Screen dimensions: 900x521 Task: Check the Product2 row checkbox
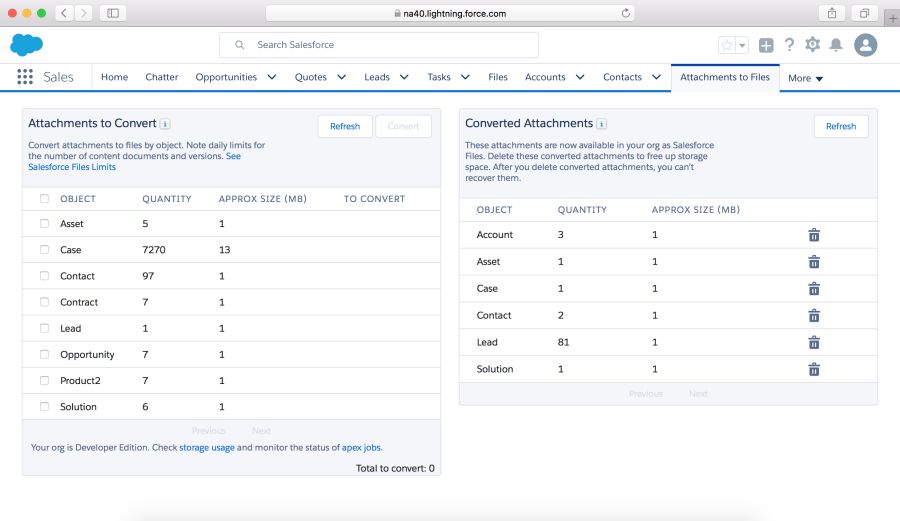tap(44, 380)
